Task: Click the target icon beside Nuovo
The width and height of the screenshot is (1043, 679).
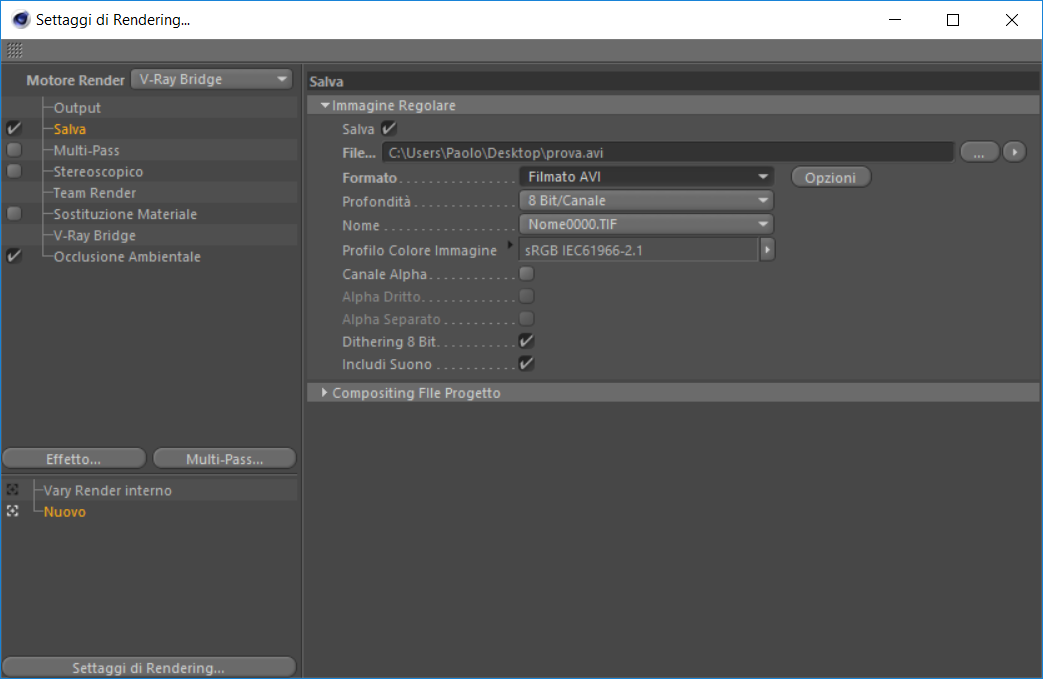Action: pos(13,511)
